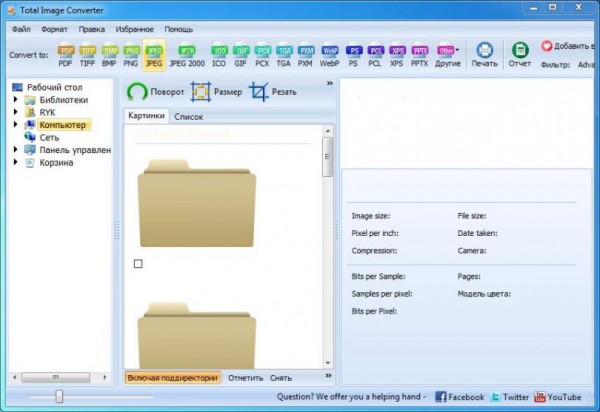Open the Facebook link
600x412 pixels.
(x=460, y=397)
